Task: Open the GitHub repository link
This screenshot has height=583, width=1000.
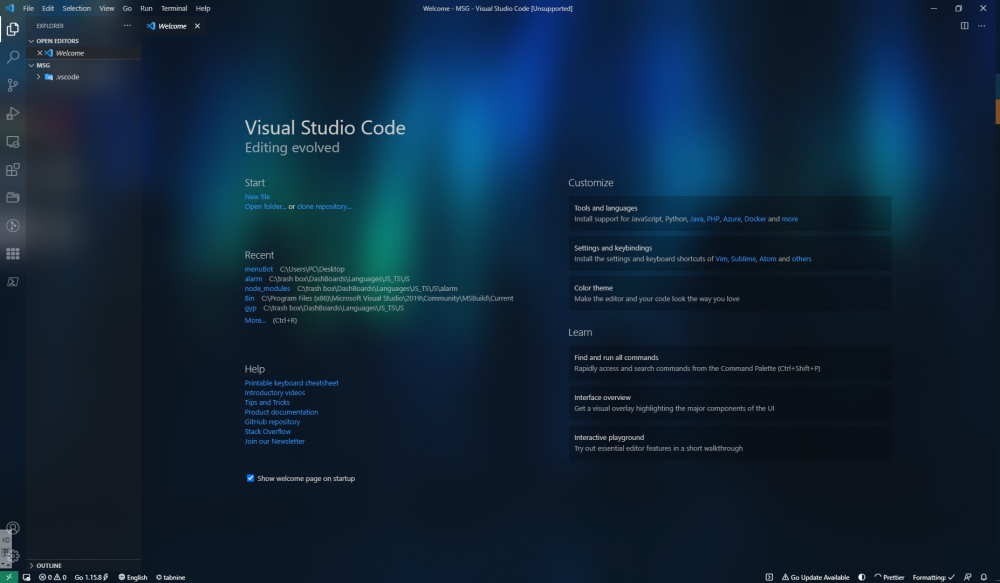Action: click(272, 422)
